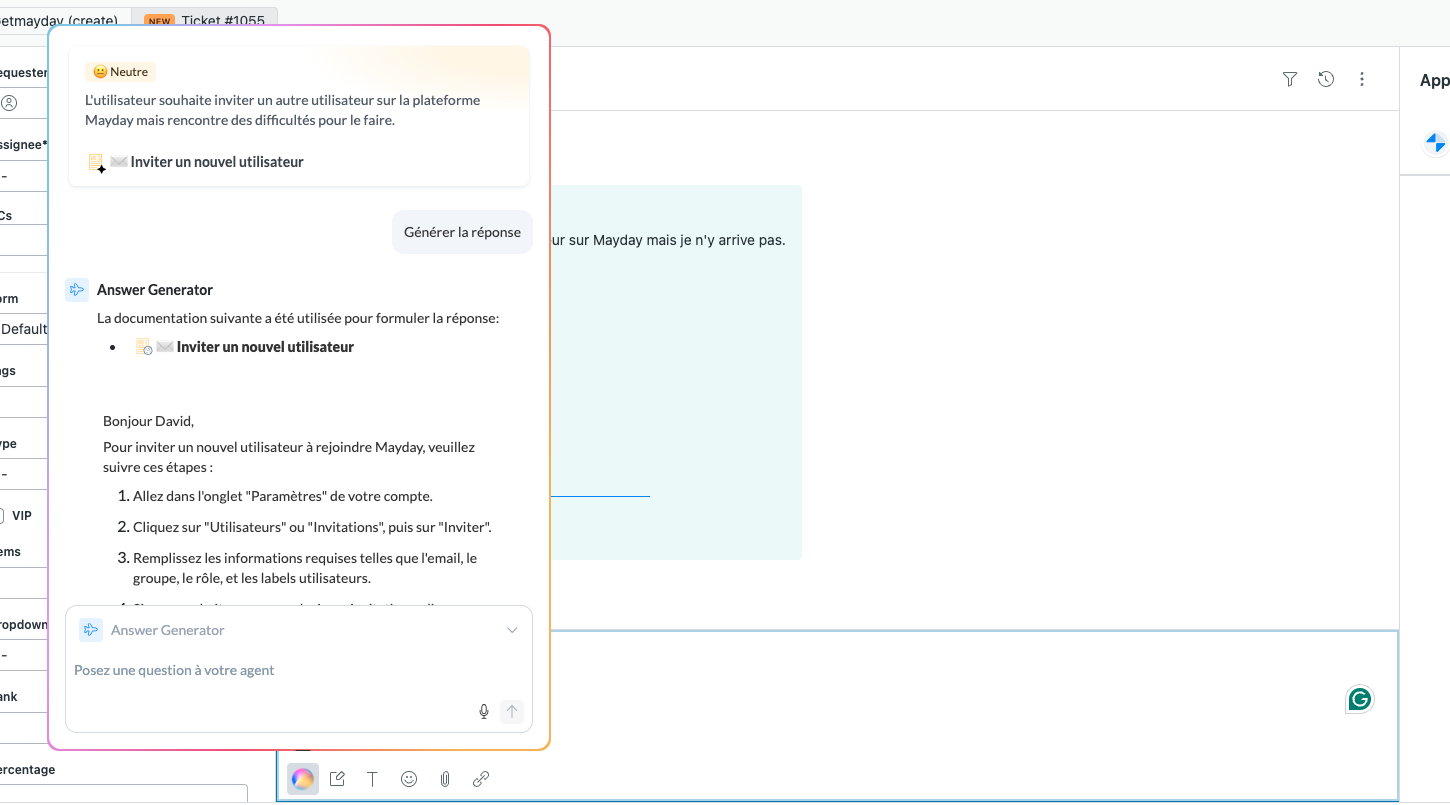
Task: Open the conversation filter funnel icon
Action: (1290, 79)
